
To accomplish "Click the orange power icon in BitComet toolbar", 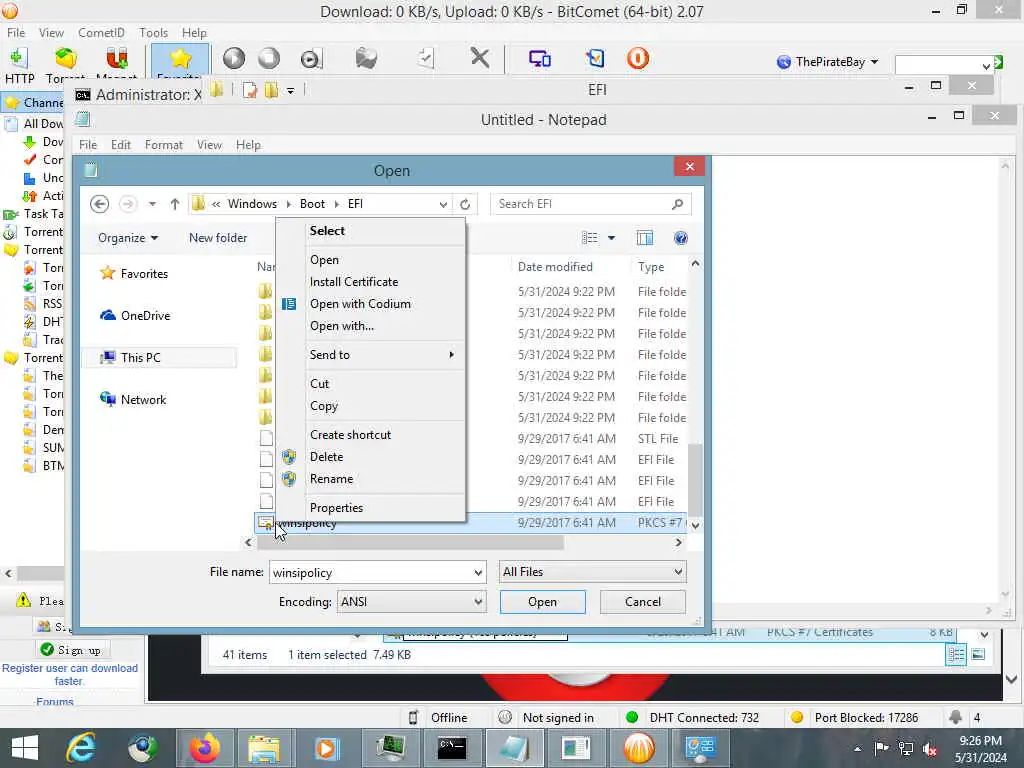I will [638, 59].
